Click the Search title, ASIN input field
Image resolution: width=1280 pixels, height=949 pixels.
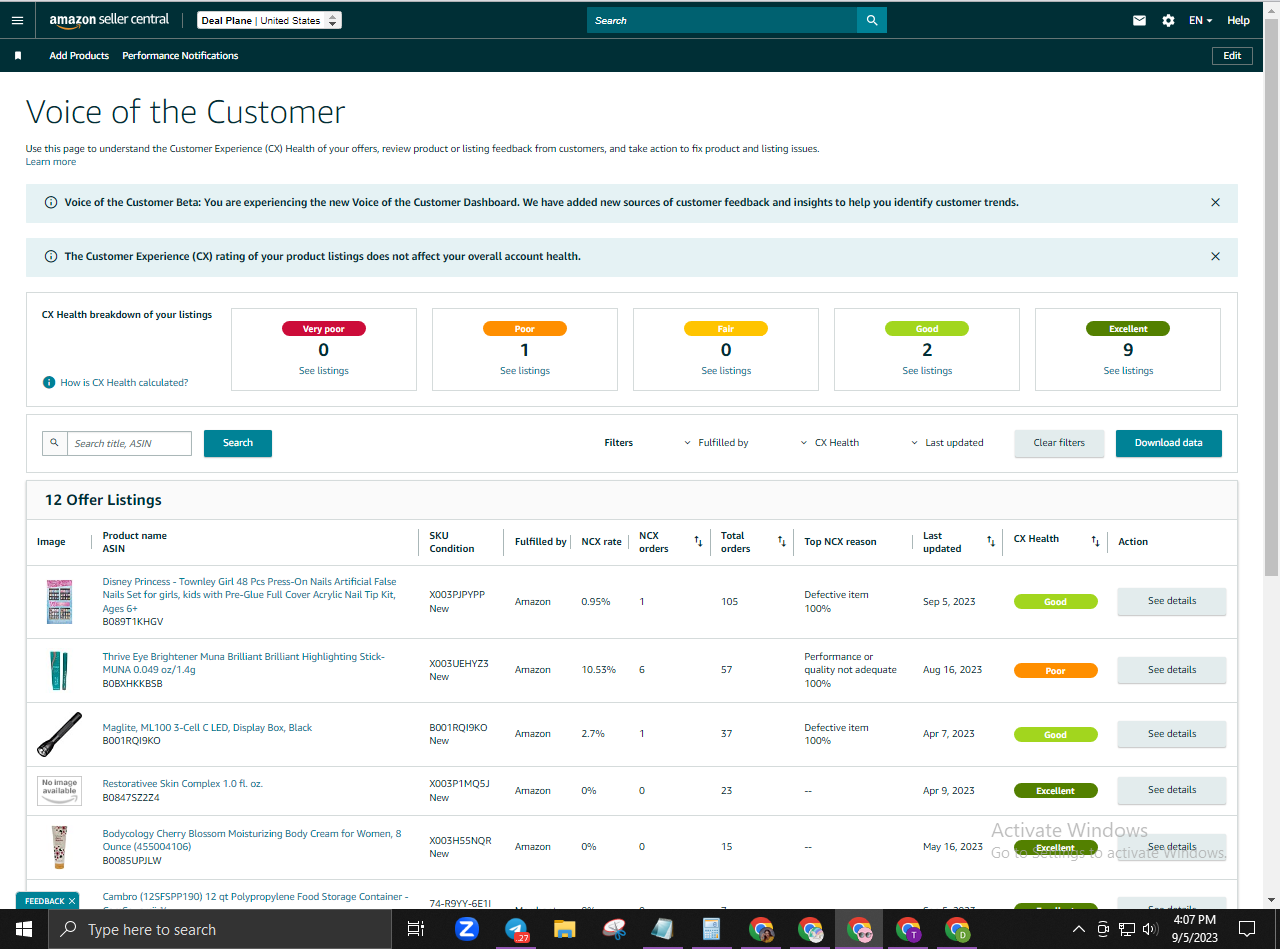coord(130,443)
